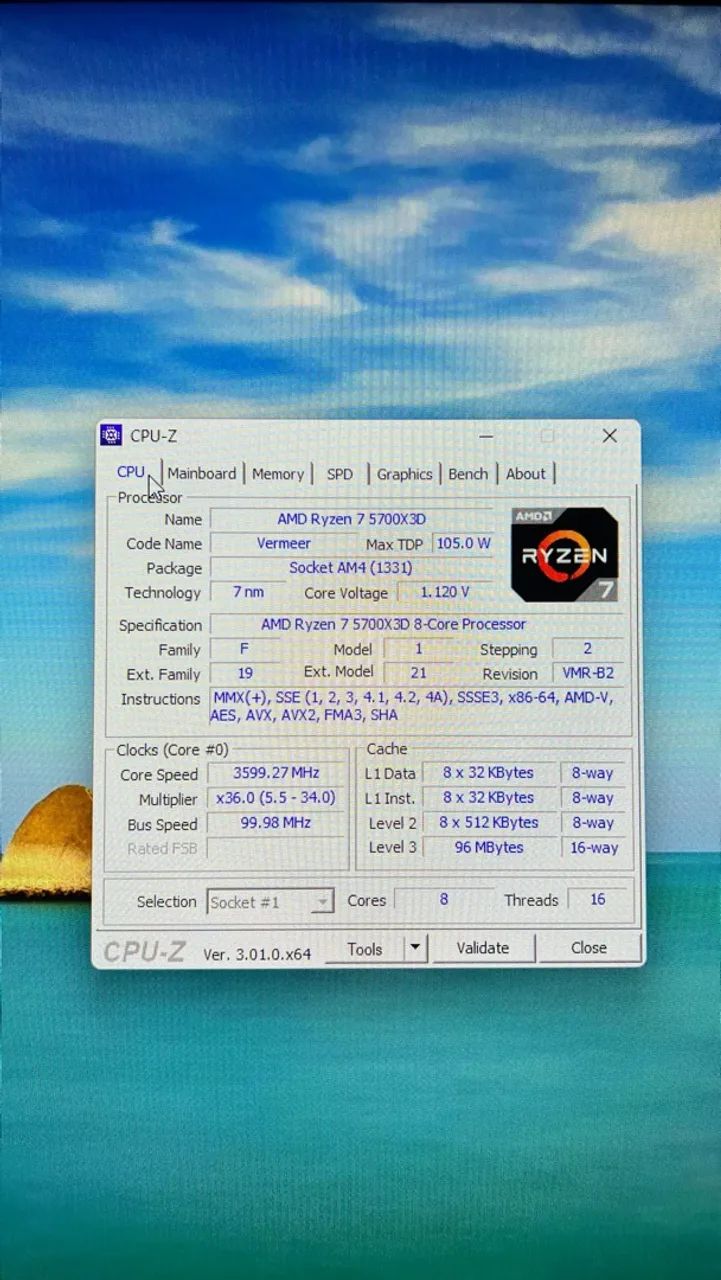This screenshot has height=1280, width=721.
Task: Click the Validate button
Action: (483, 948)
